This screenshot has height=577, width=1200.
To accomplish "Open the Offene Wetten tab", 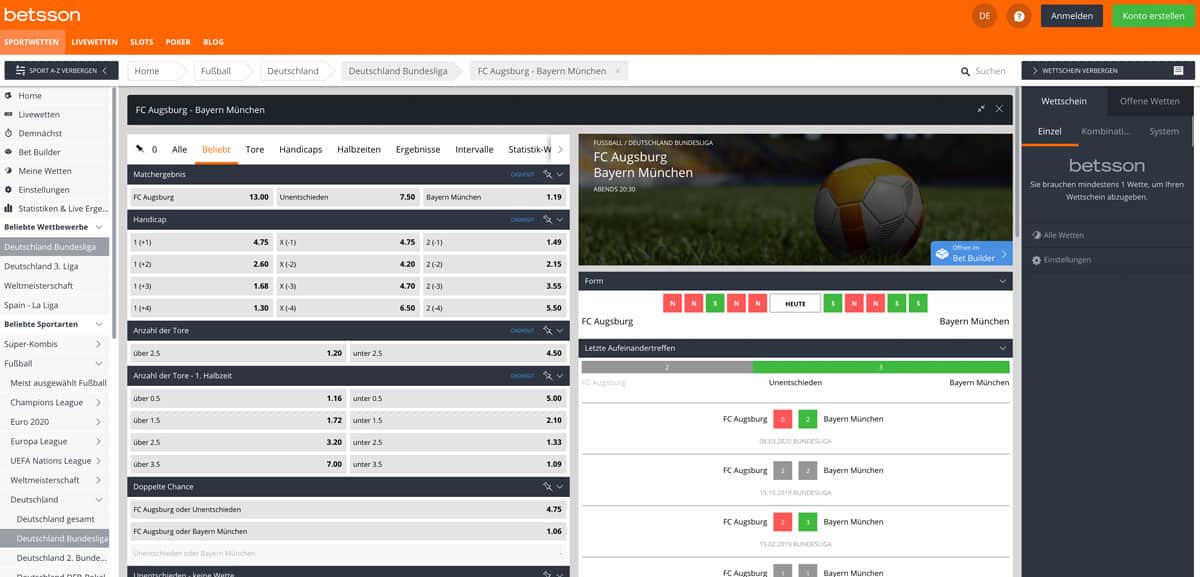I will point(1149,101).
